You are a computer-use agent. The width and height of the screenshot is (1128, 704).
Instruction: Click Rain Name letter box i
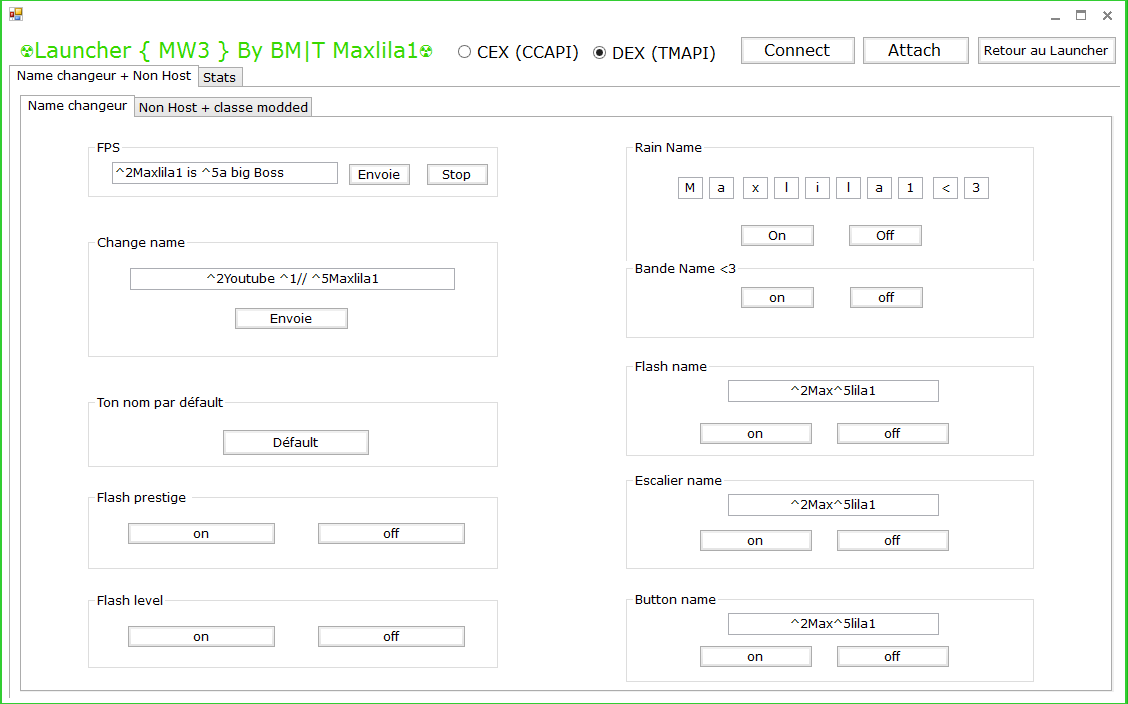tap(817, 188)
